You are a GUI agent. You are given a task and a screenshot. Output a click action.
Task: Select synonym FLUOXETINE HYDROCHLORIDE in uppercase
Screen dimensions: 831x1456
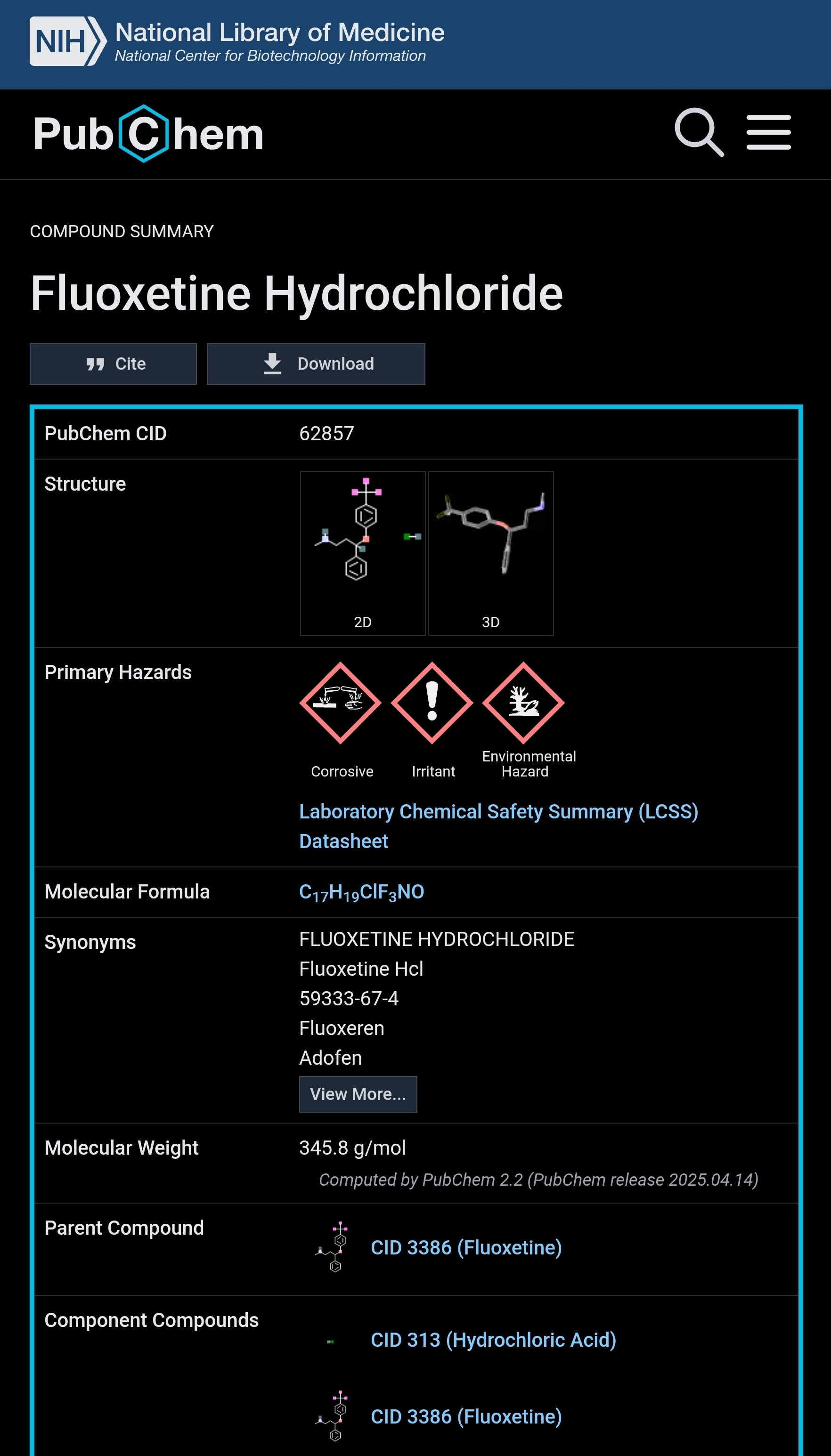[437, 939]
